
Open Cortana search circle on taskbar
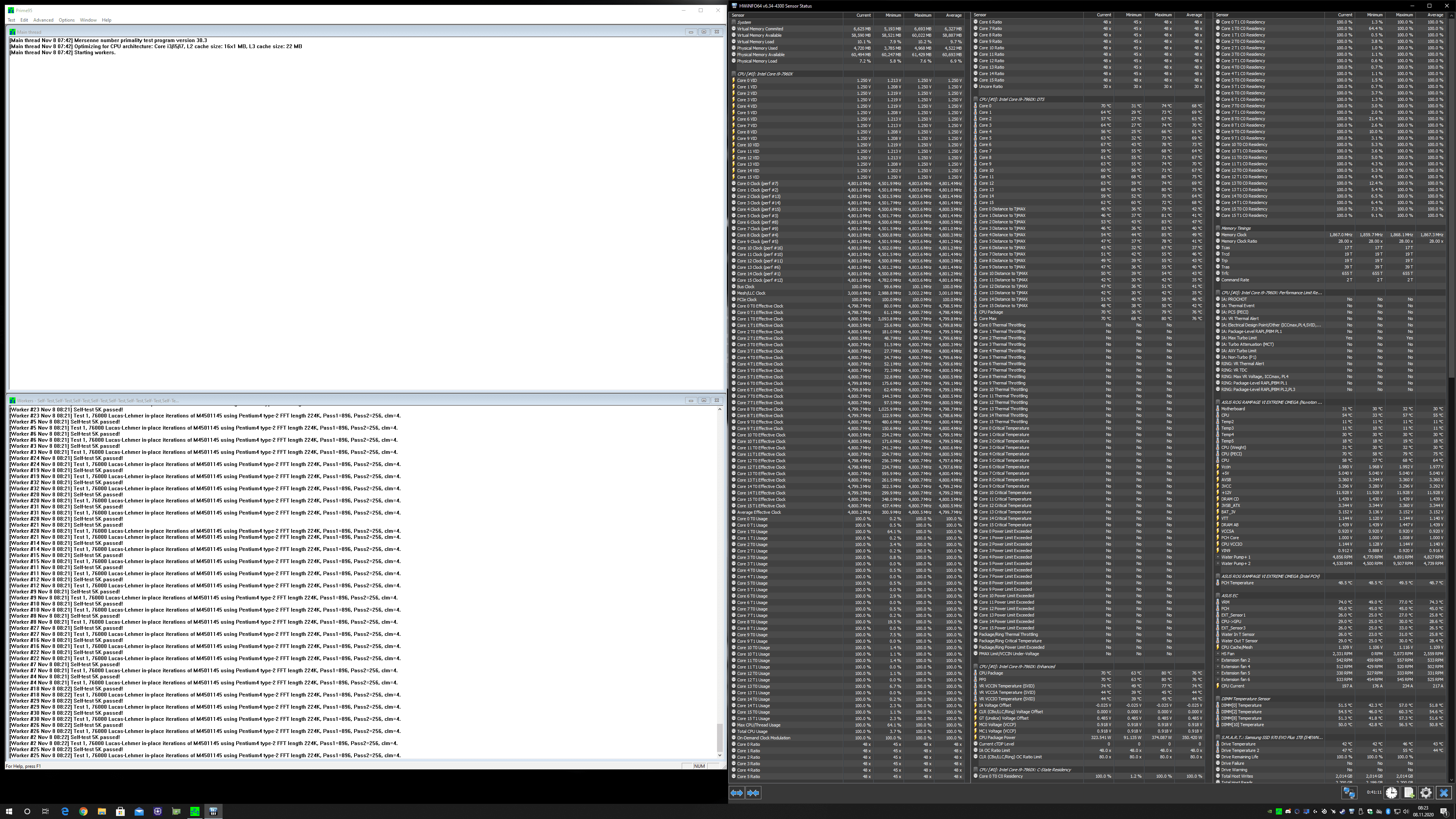point(27,811)
